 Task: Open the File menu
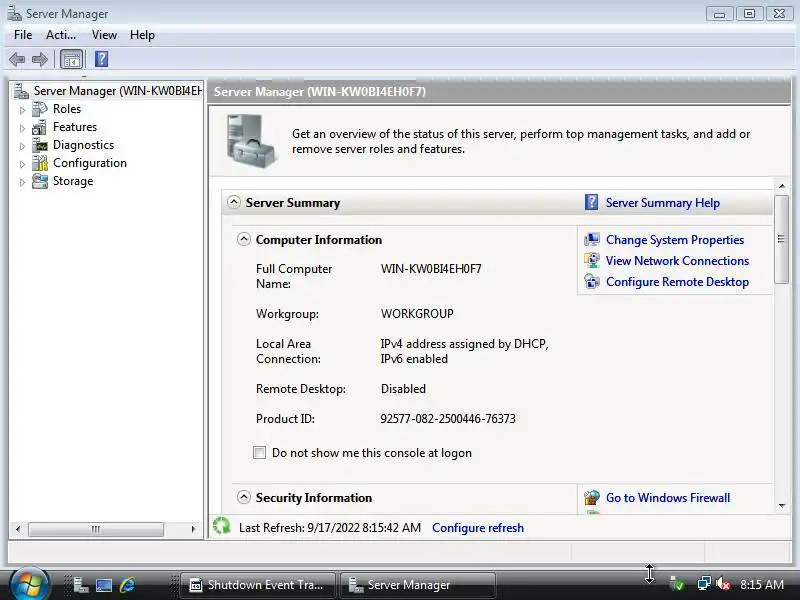[x=23, y=35]
